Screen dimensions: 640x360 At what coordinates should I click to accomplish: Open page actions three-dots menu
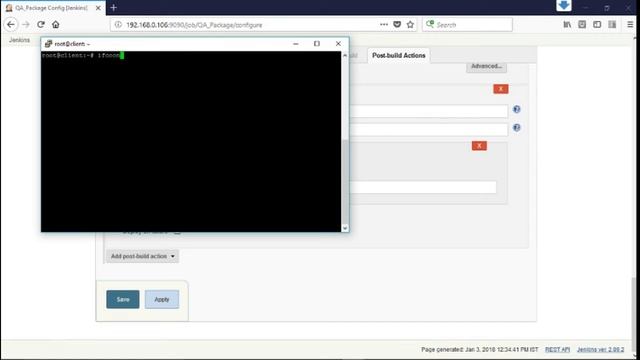point(384,24)
